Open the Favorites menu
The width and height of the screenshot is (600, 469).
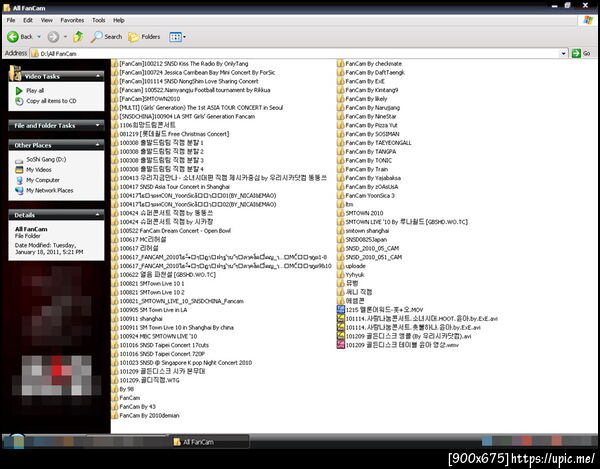click(x=72, y=20)
